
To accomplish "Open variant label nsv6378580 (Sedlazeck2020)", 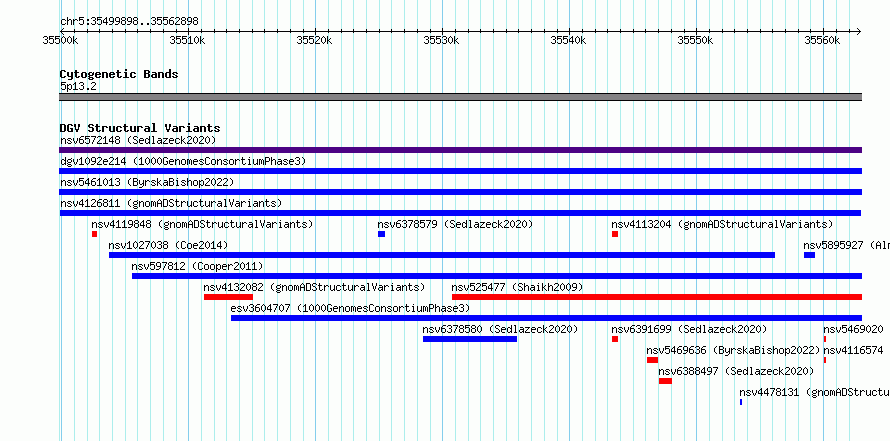I will coord(500,329).
